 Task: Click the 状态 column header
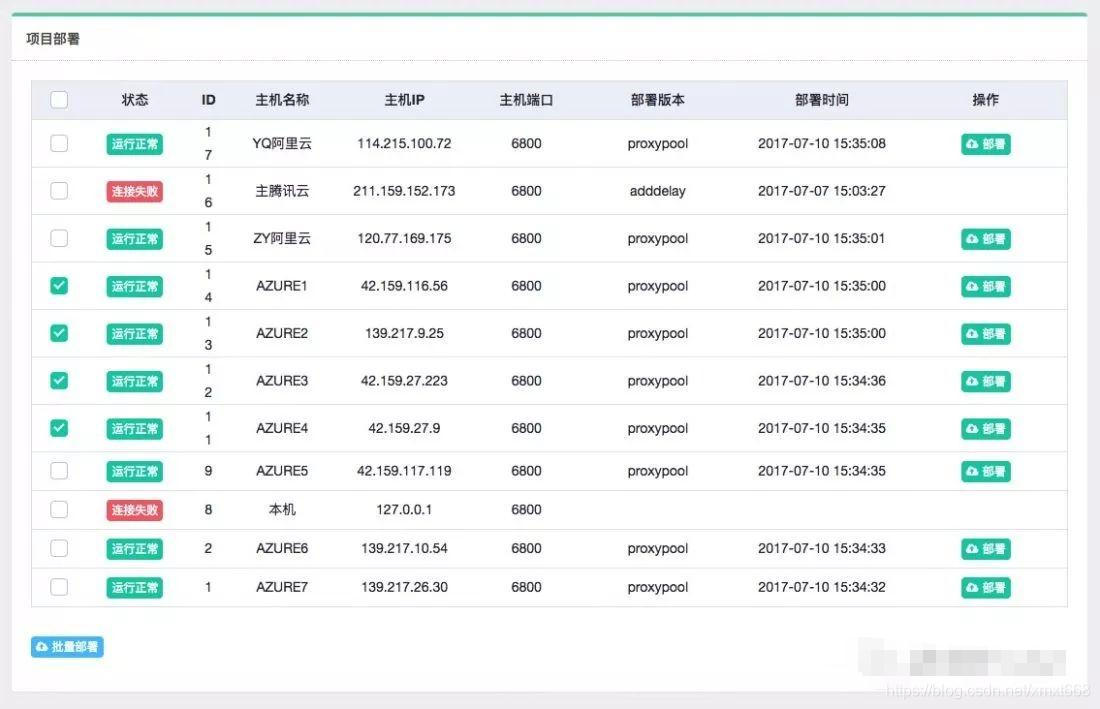(x=135, y=100)
